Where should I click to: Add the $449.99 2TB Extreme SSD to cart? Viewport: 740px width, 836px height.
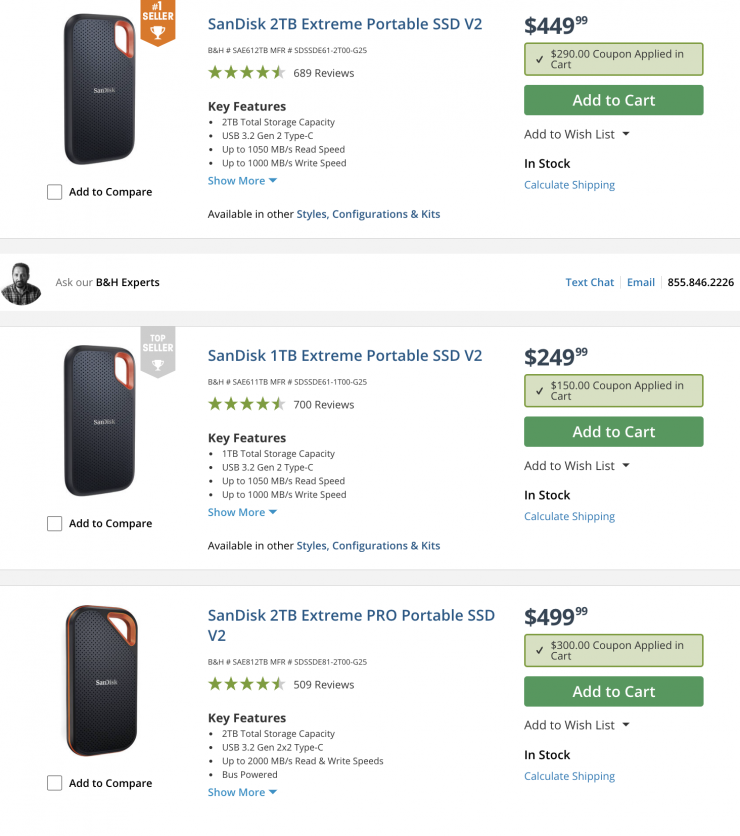(613, 100)
